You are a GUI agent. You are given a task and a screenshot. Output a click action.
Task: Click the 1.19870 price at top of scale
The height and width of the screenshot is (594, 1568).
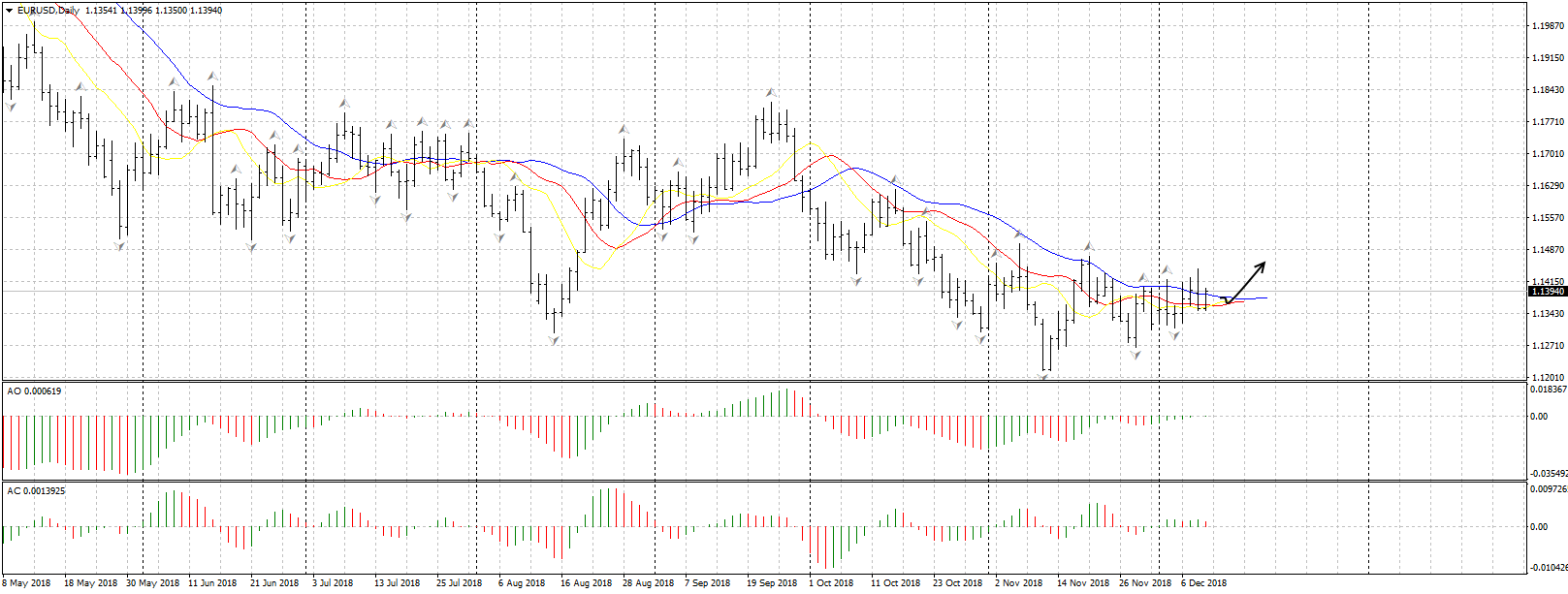pos(1547,26)
